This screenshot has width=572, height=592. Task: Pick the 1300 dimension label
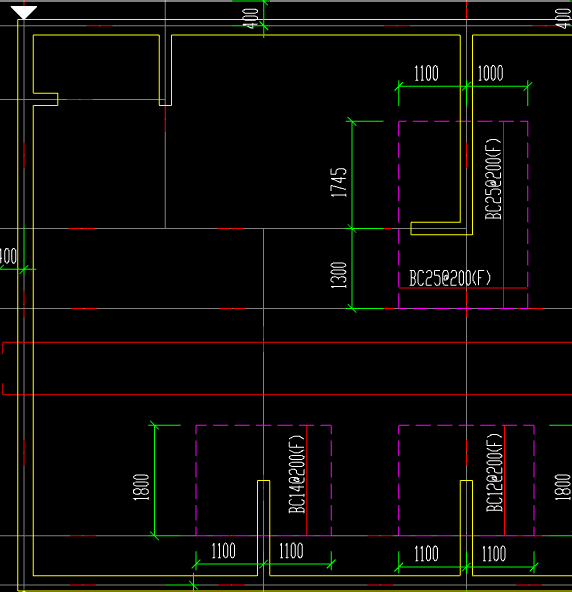pyautogui.click(x=339, y=275)
